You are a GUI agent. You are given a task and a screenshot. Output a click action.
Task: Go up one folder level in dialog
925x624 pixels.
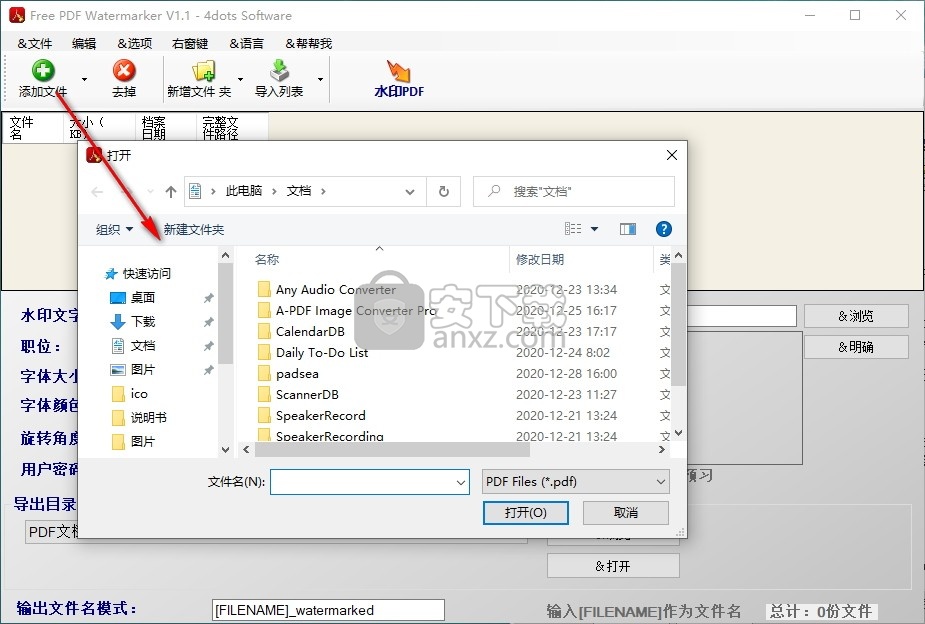click(x=170, y=192)
